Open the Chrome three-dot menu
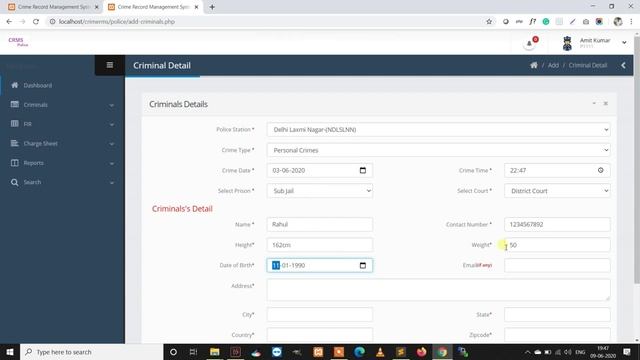This screenshot has width=640, height=360. click(x=631, y=22)
